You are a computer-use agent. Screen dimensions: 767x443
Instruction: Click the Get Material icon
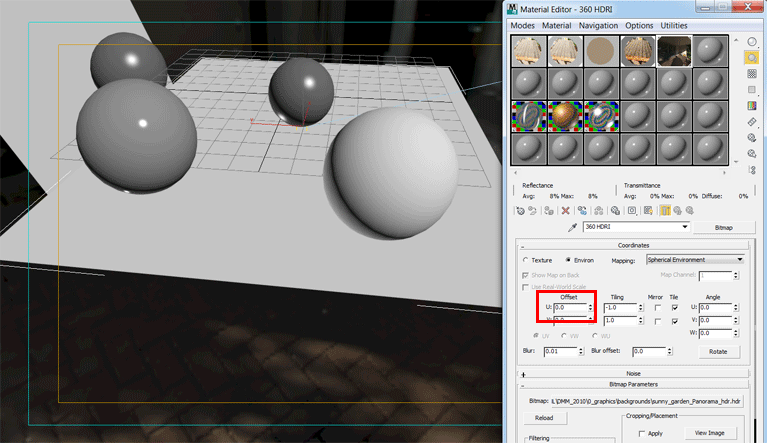point(520,211)
